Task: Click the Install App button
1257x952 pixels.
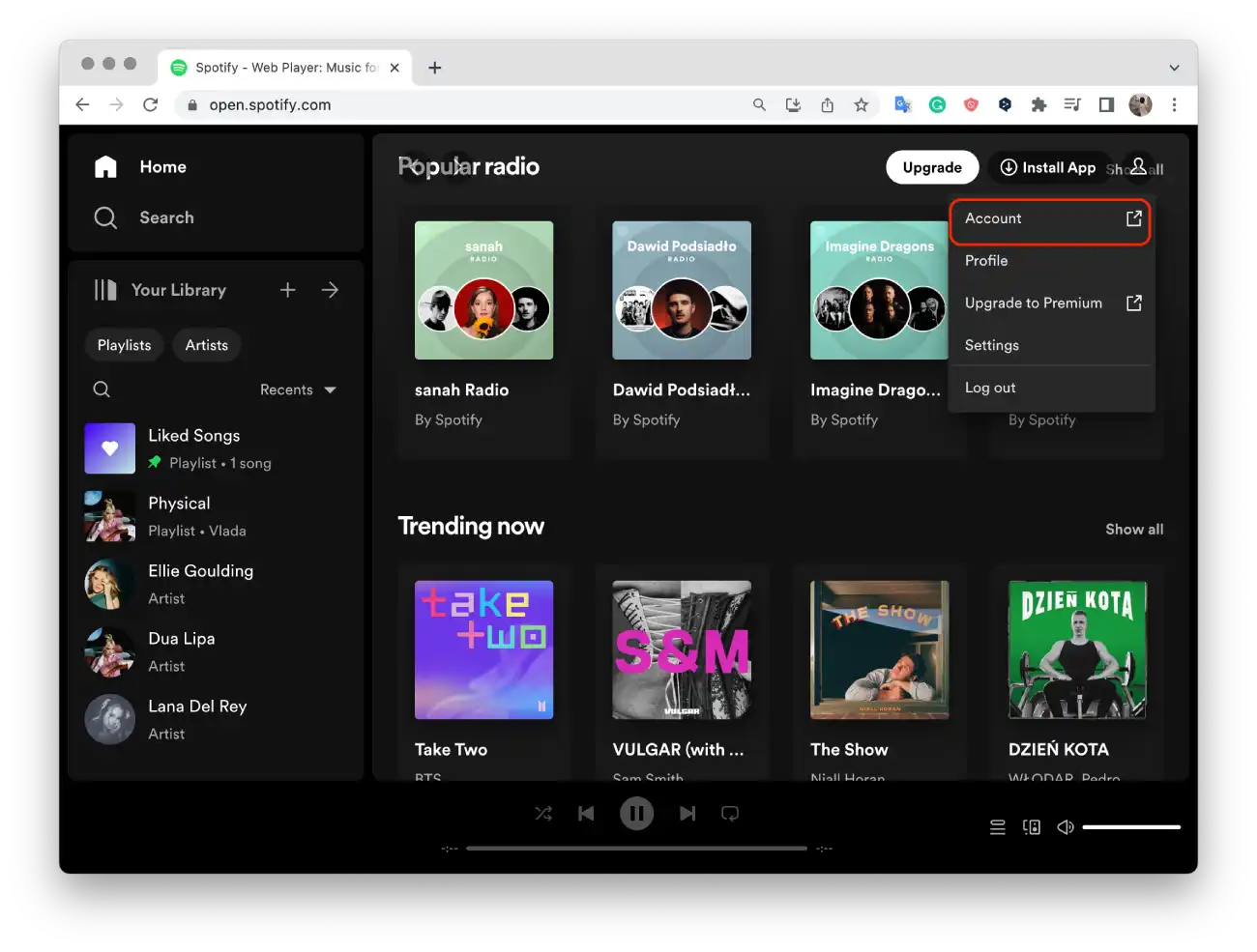Action: click(1048, 167)
